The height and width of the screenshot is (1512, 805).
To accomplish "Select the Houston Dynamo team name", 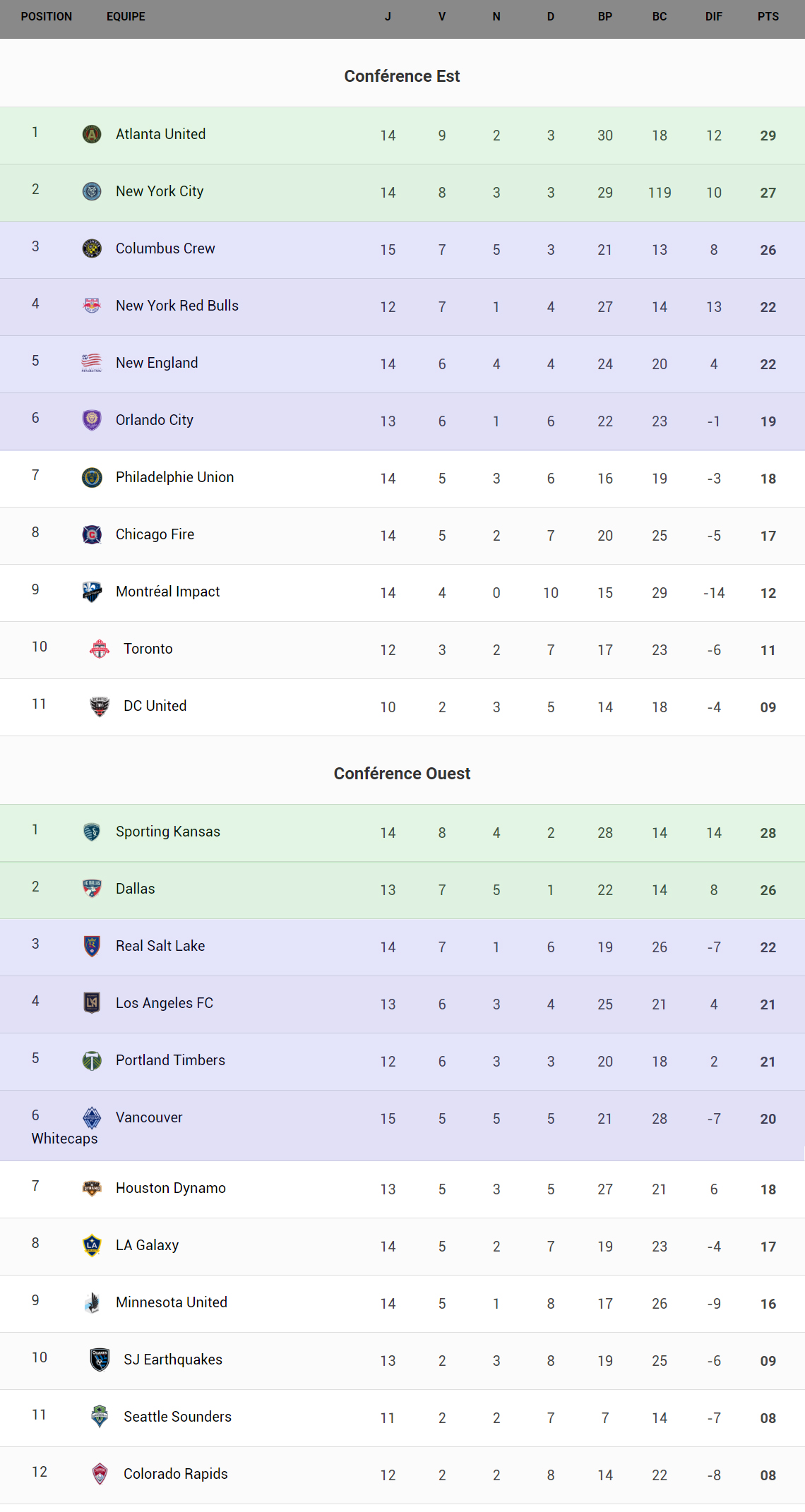I will tap(171, 1188).
